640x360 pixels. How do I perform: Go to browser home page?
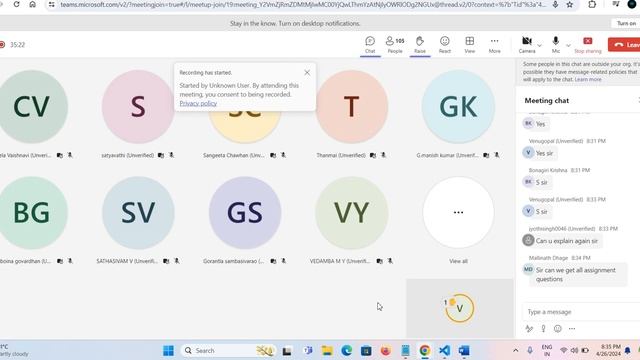pos(32,4)
